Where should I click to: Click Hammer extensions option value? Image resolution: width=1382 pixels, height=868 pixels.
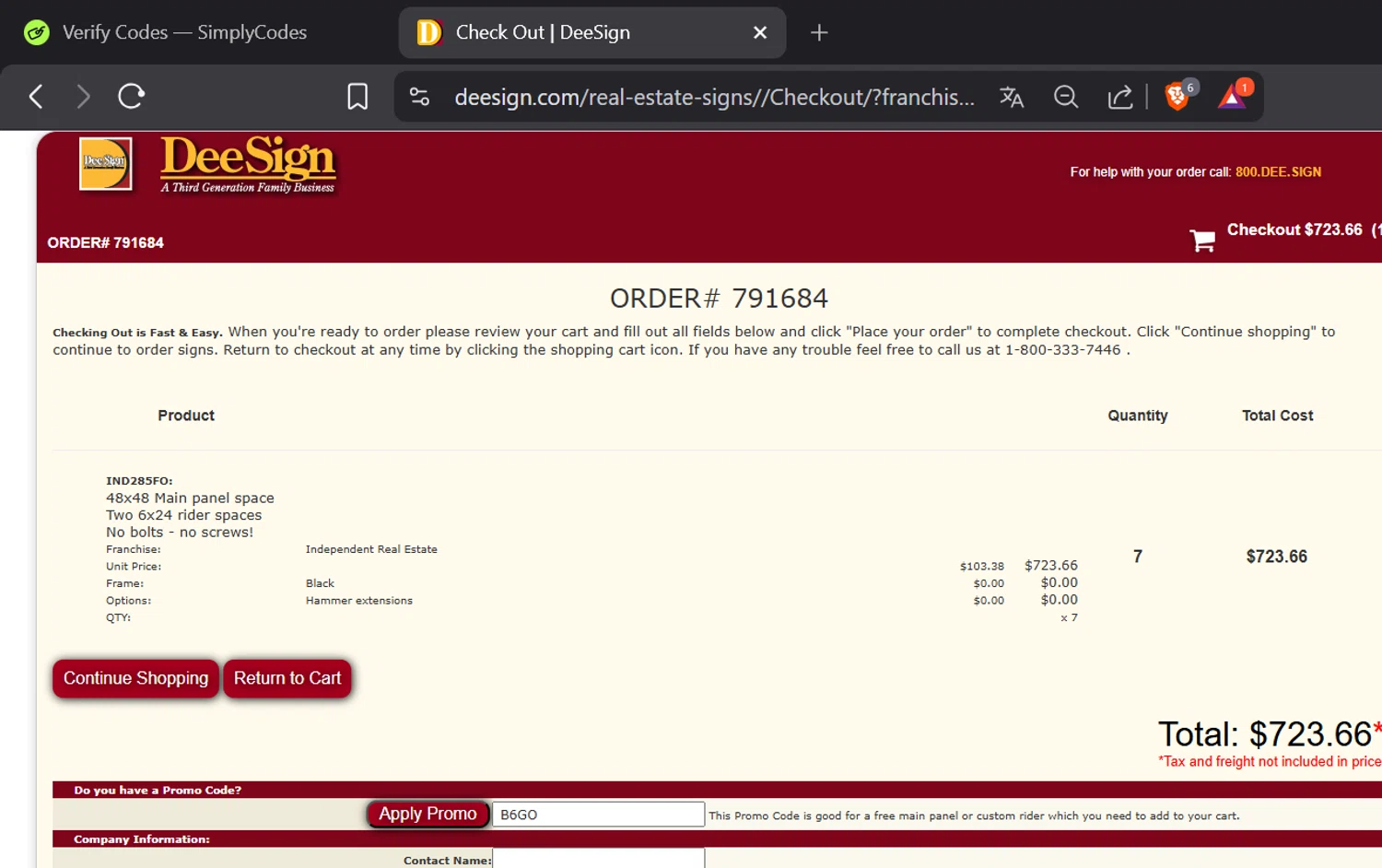coord(359,601)
